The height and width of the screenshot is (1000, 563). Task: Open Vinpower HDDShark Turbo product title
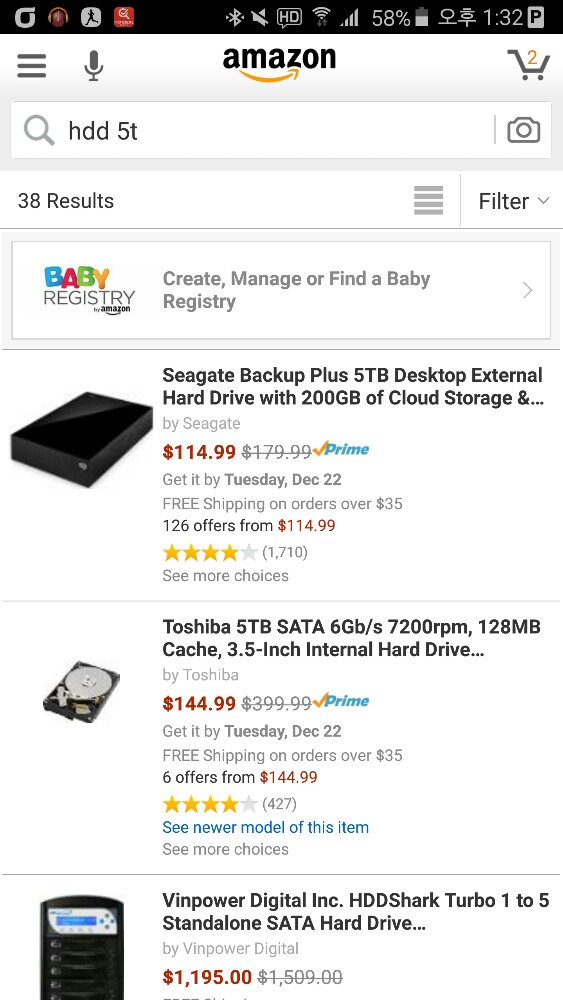356,912
